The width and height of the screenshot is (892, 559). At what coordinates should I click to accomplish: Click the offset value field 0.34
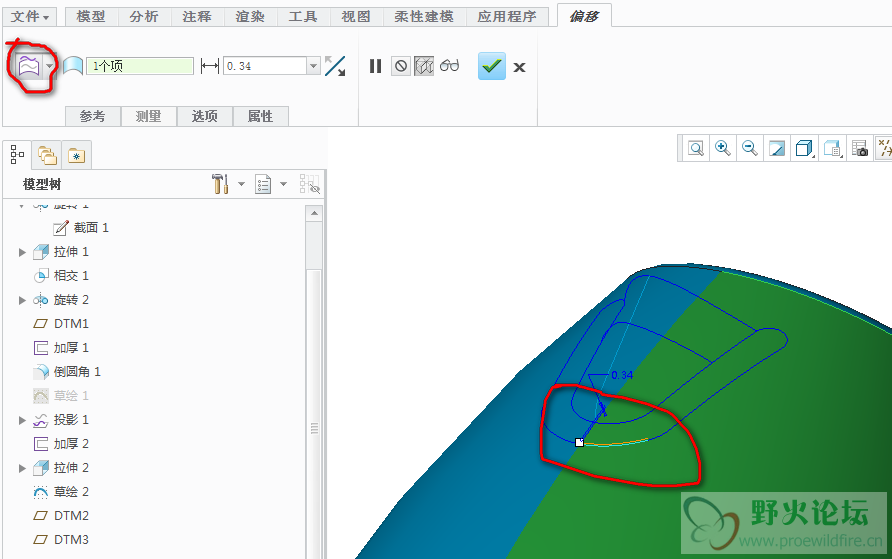coord(265,66)
